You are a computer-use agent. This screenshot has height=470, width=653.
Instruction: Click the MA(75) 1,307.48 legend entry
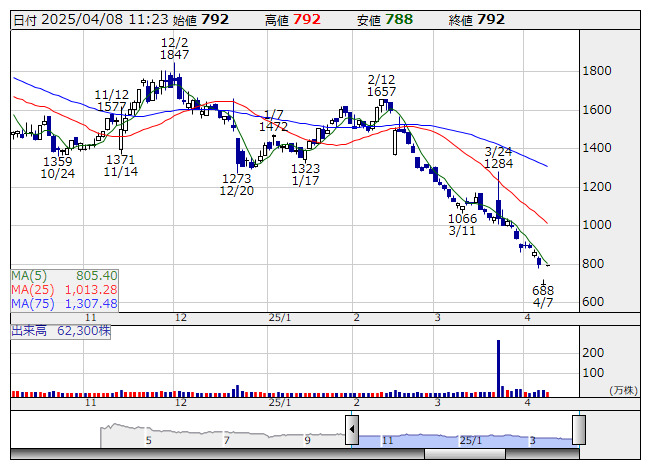point(65,304)
